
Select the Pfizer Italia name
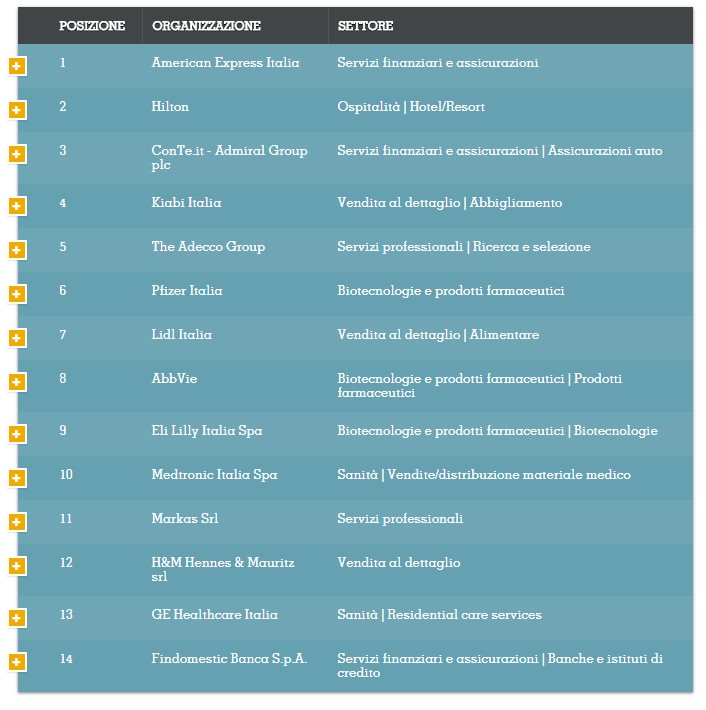tap(187, 290)
